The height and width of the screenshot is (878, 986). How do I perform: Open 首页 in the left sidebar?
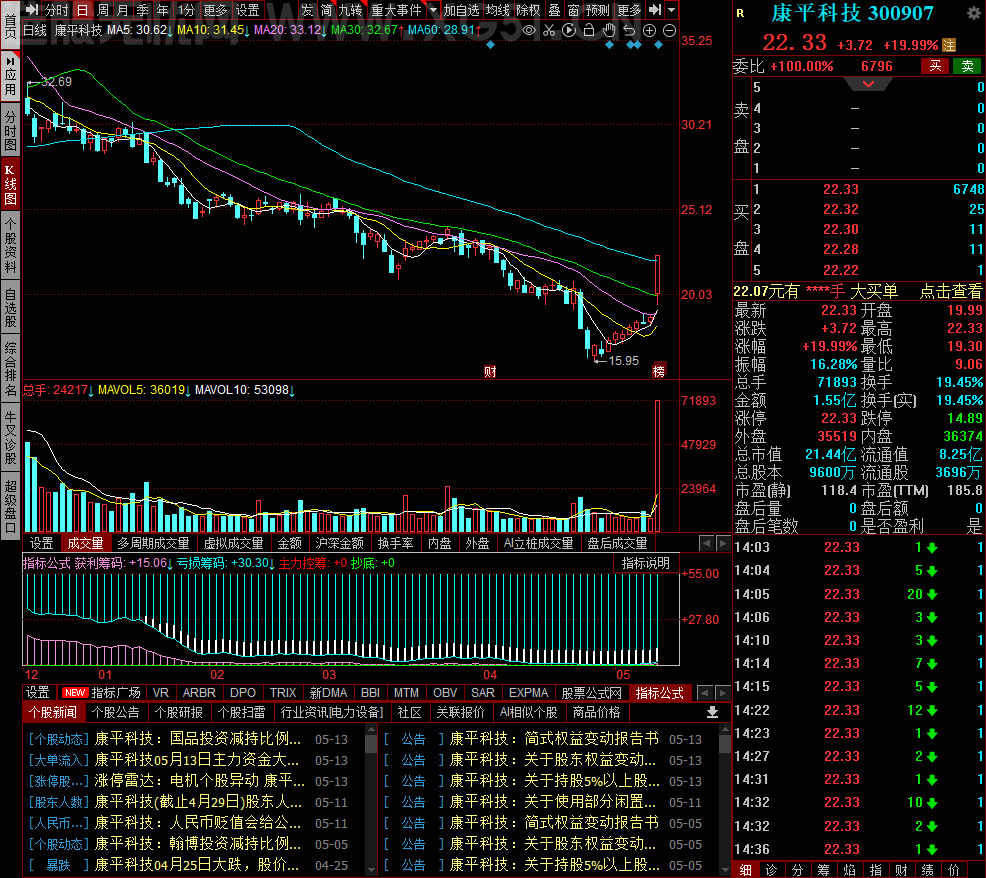pyautogui.click(x=10, y=25)
